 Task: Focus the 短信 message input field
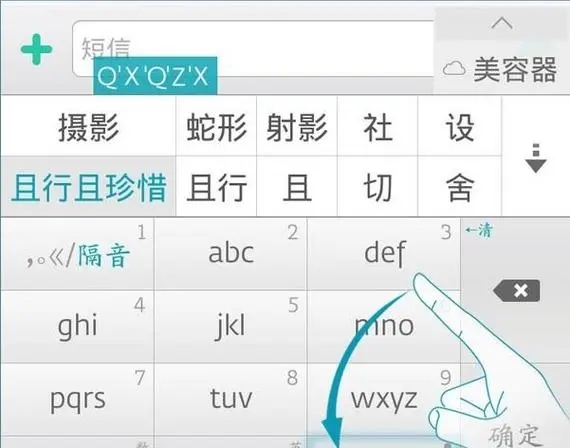[x=253, y=48]
